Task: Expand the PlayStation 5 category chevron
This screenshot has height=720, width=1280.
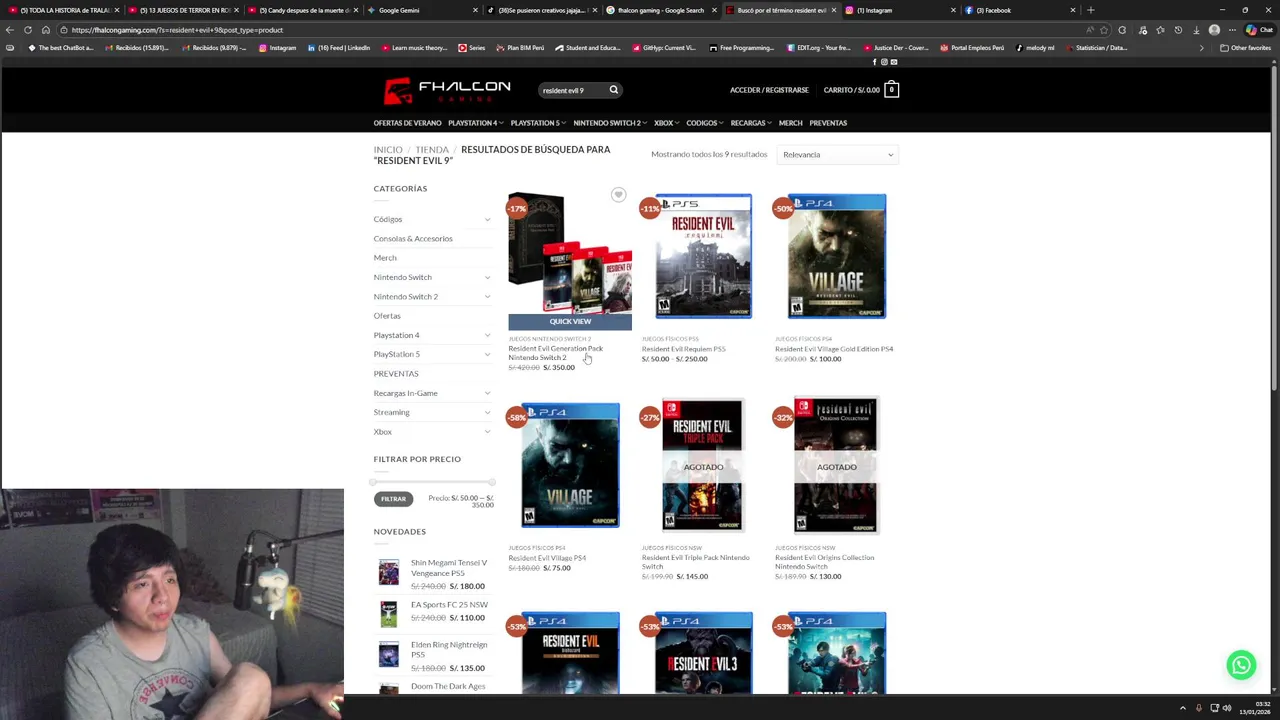Action: (488, 354)
